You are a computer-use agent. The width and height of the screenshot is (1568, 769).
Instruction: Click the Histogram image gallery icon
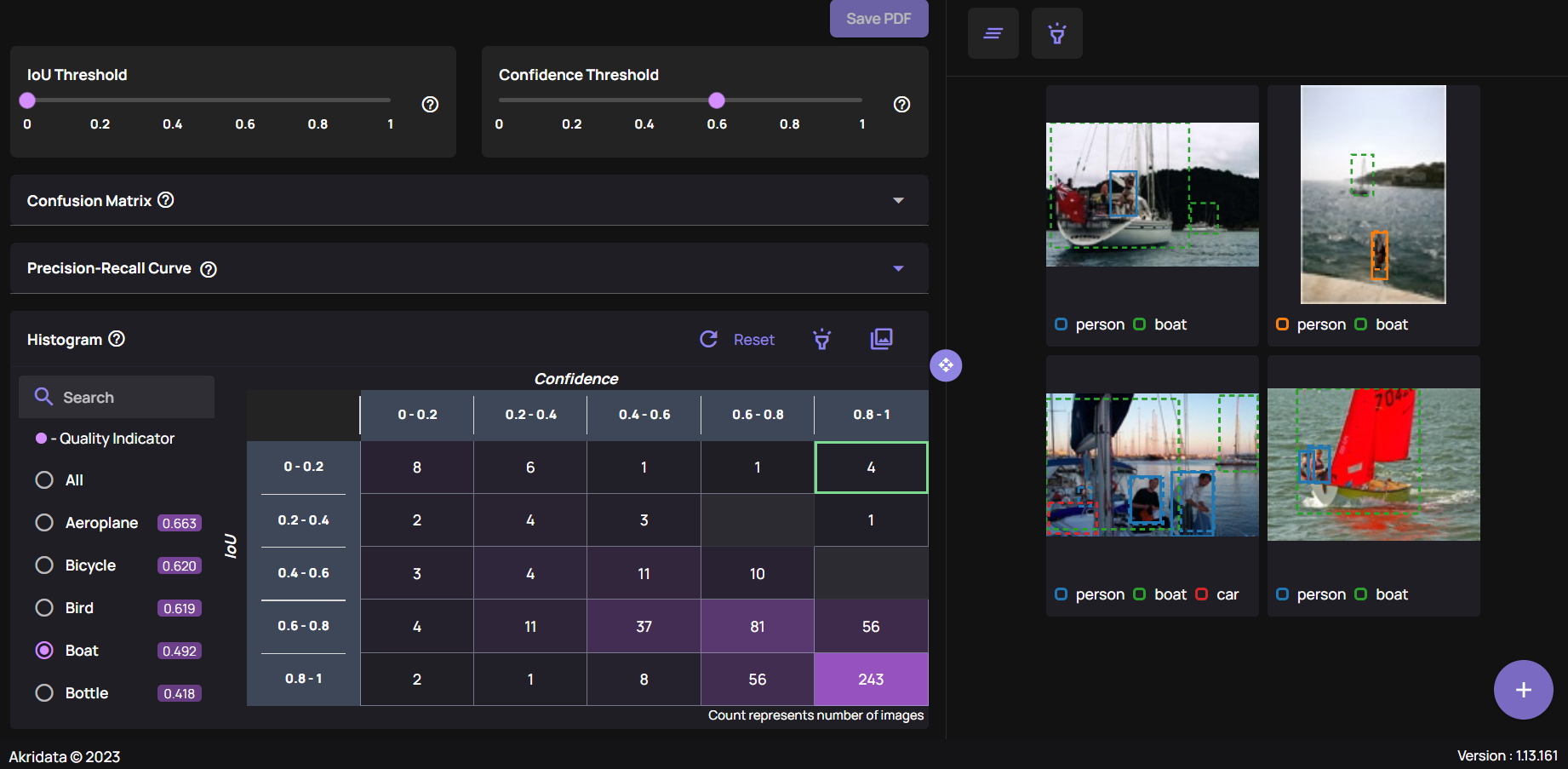[881, 339]
